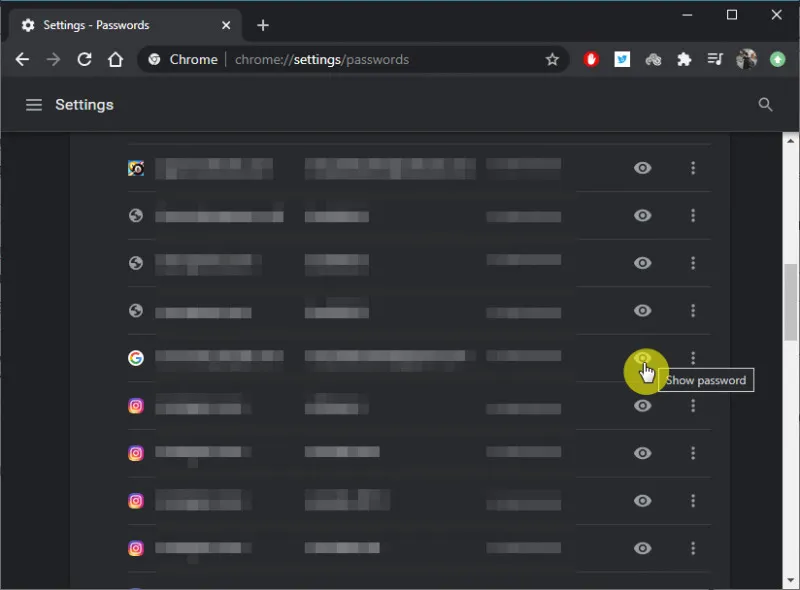This screenshot has height=590, width=800.
Task: Open a new tab with plus button
Action: pyautogui.click(x=263, y=25)
